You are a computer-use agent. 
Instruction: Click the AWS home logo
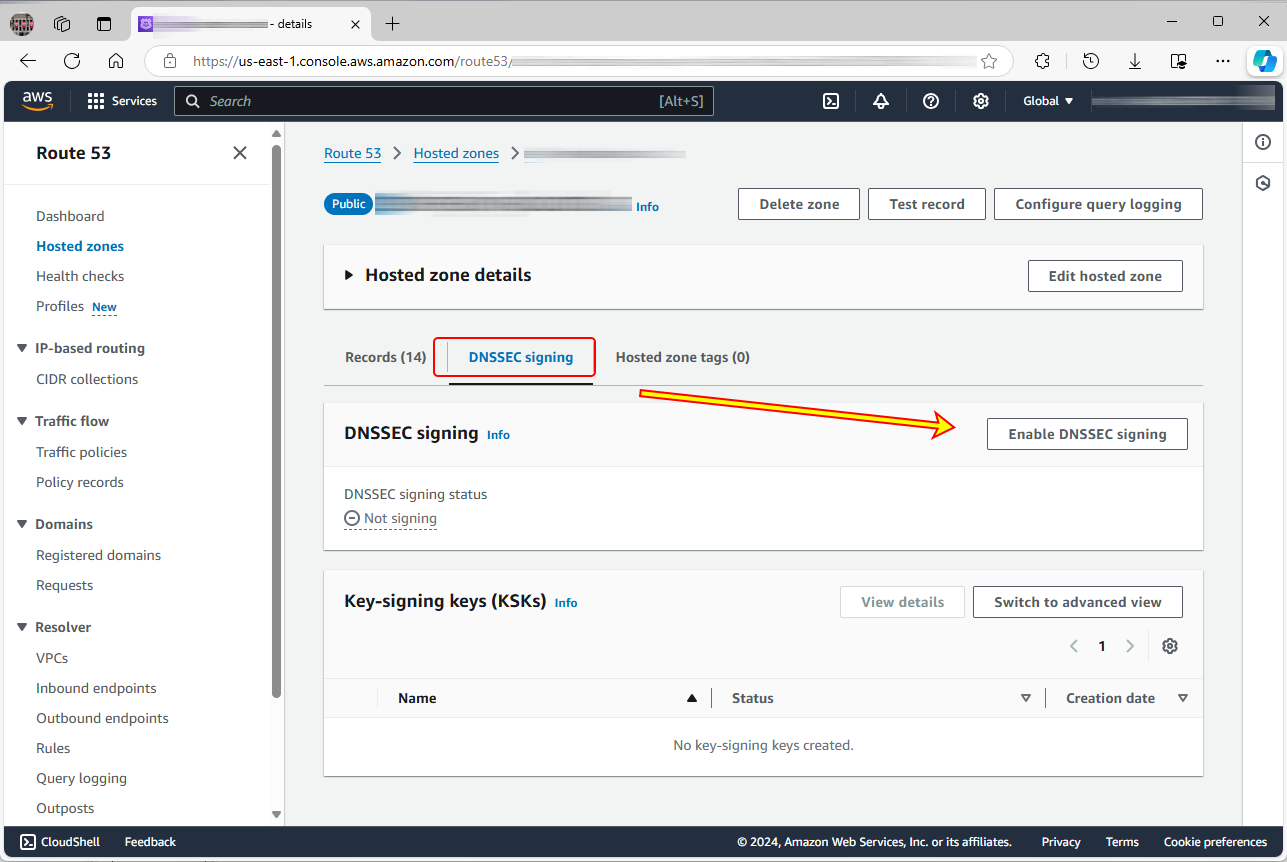coord(37,100)
